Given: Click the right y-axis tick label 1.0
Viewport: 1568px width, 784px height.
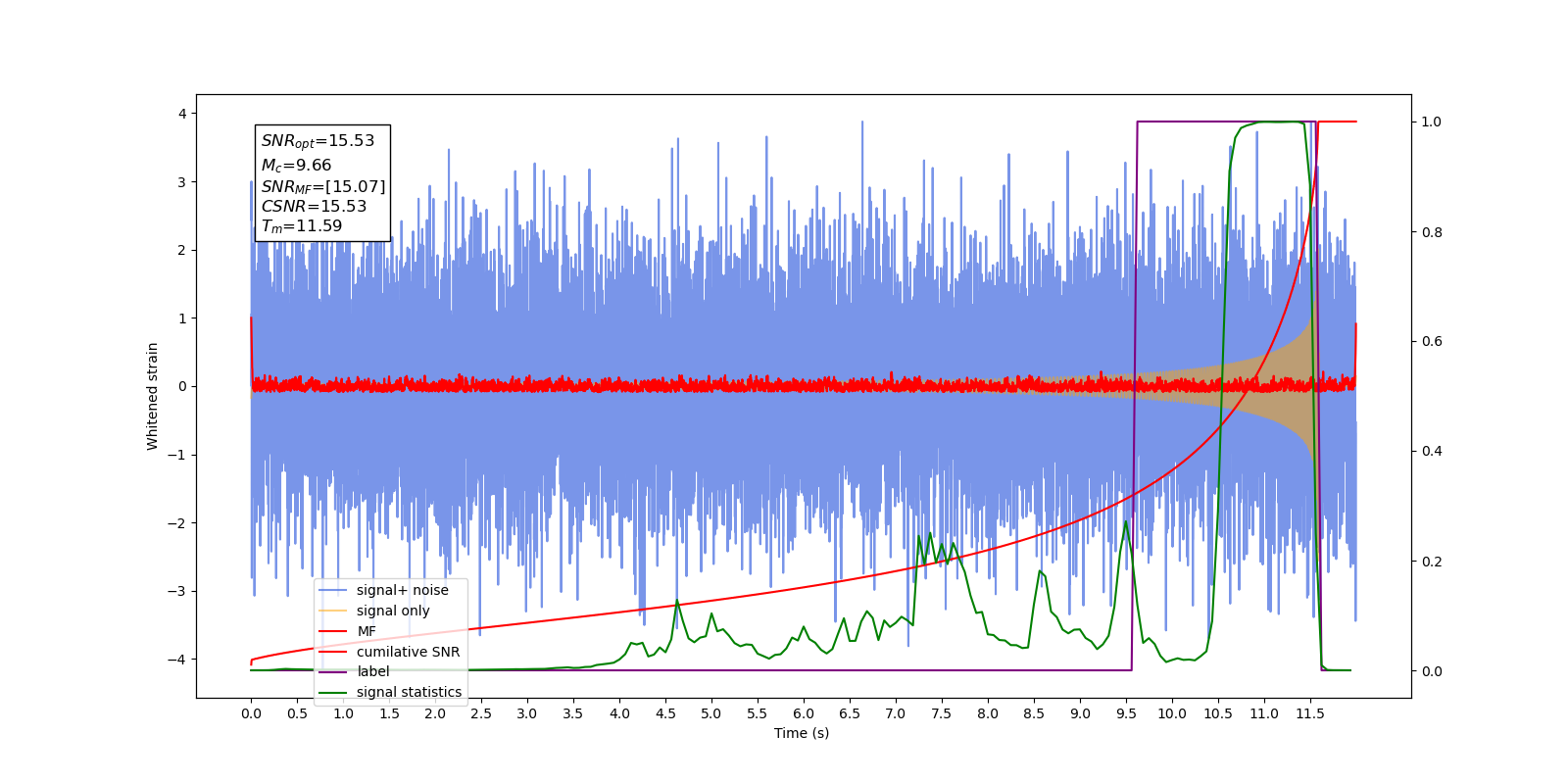Looking at the screenshot, I should click(1432, 122).
